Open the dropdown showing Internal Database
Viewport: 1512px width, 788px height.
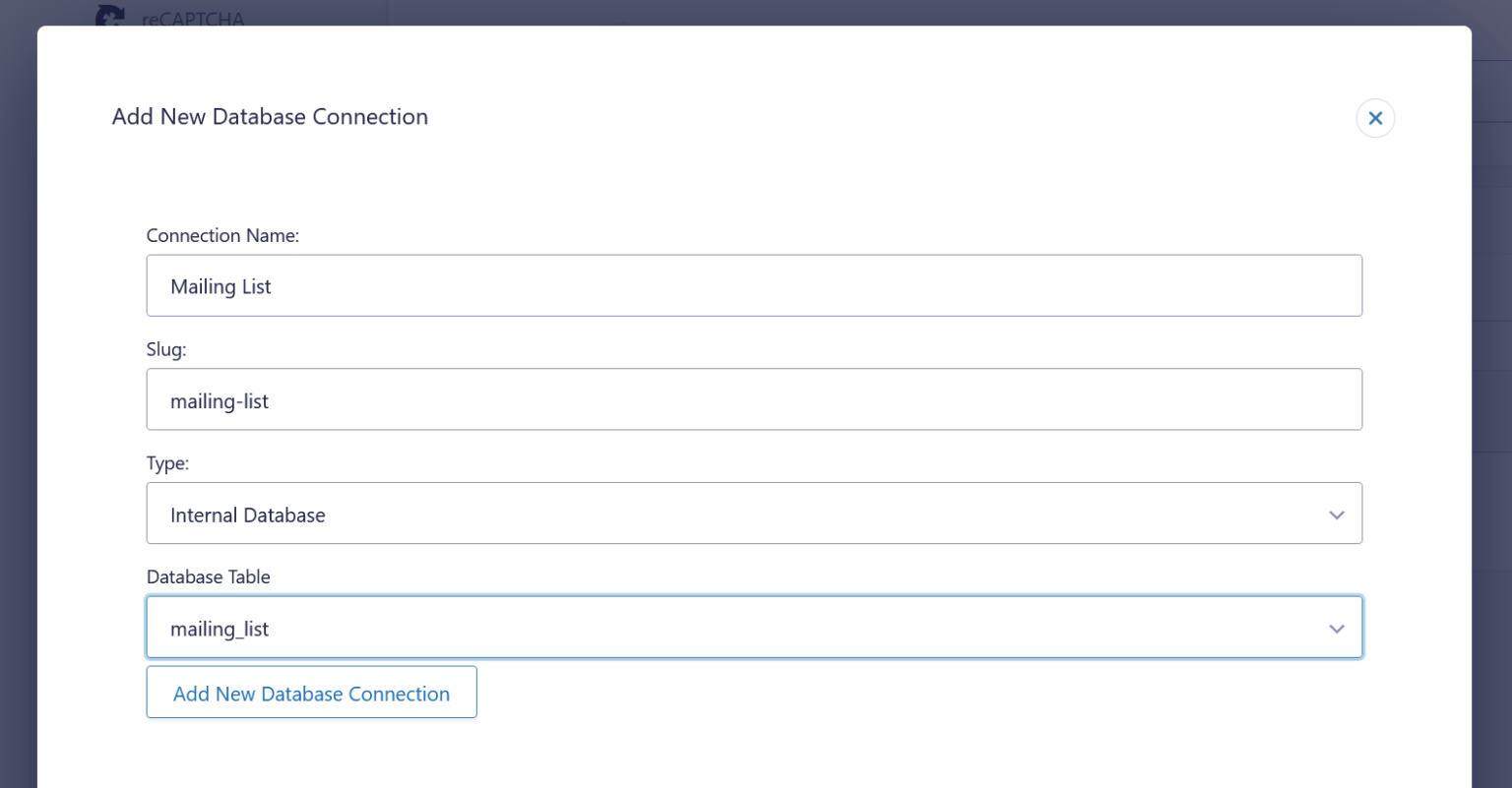tap(754, 513)
